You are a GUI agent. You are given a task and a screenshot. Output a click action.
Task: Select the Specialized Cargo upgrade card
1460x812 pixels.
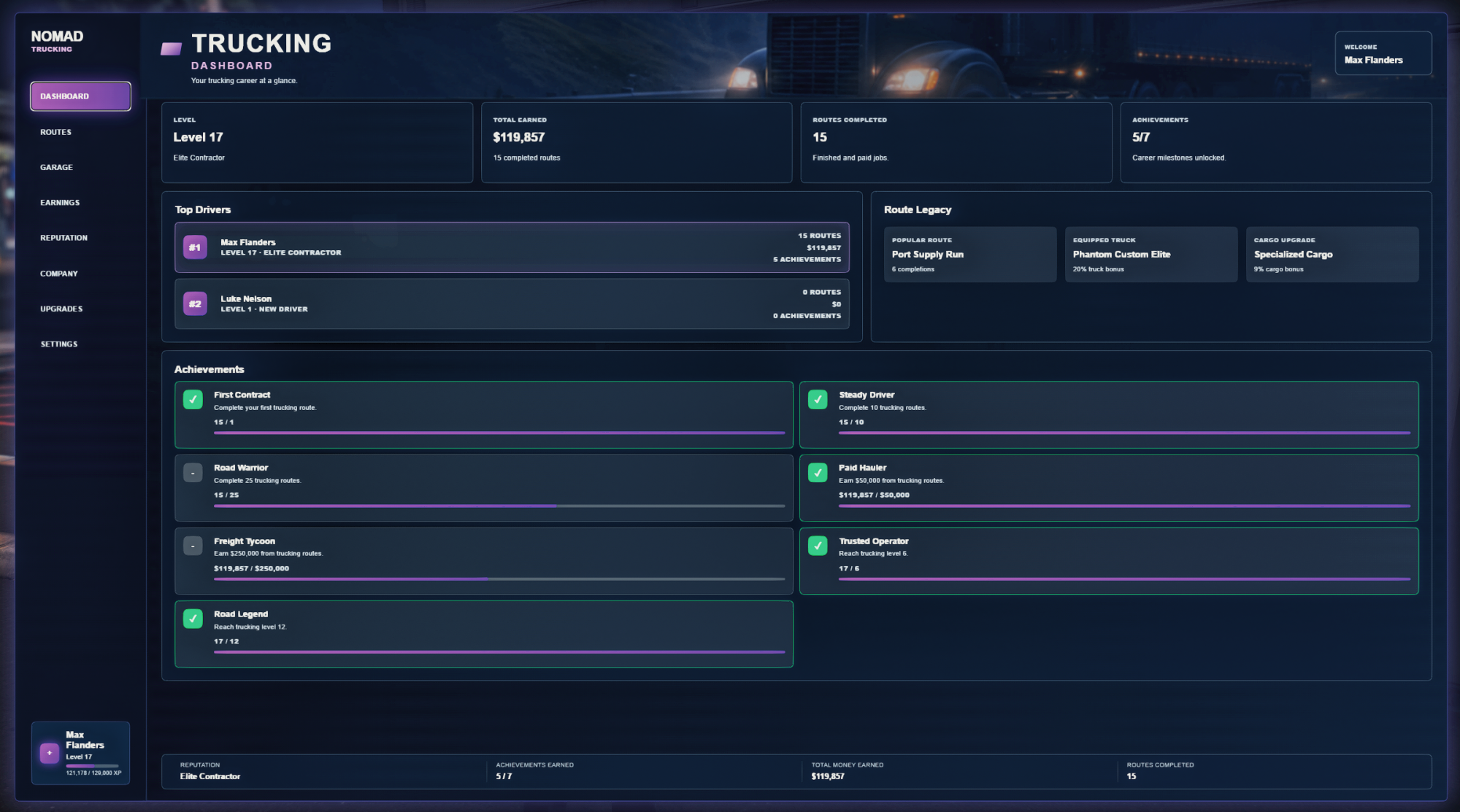(1332, 254)
